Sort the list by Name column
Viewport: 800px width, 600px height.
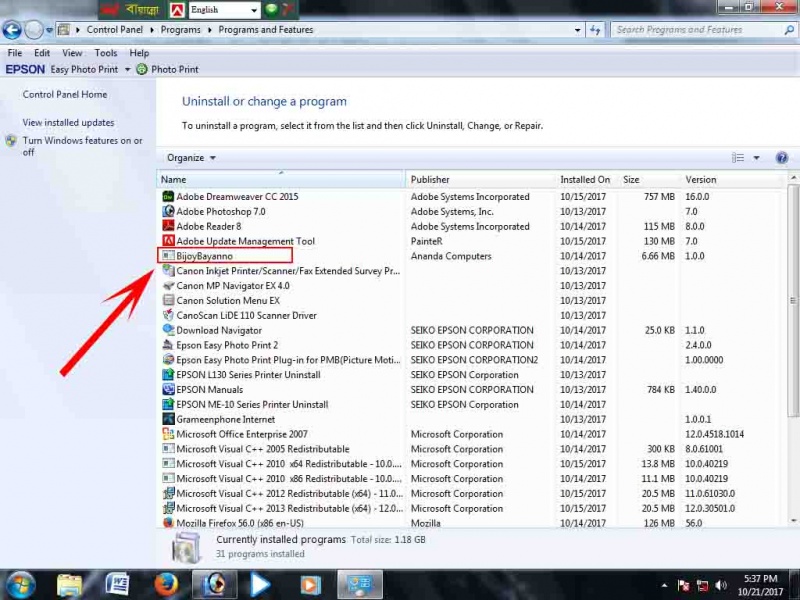[x=281, y=180]
